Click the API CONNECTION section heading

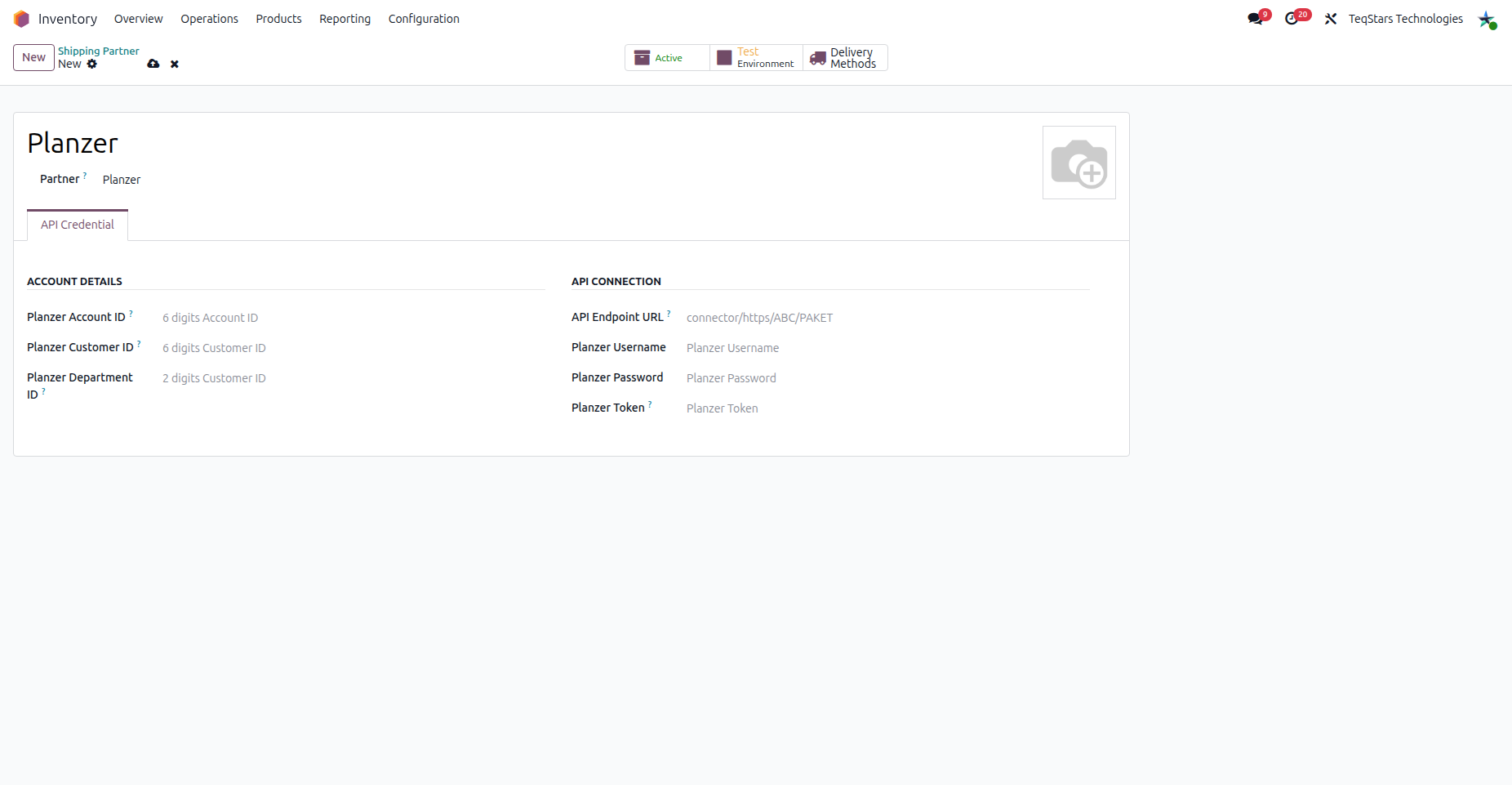point(616,281)
